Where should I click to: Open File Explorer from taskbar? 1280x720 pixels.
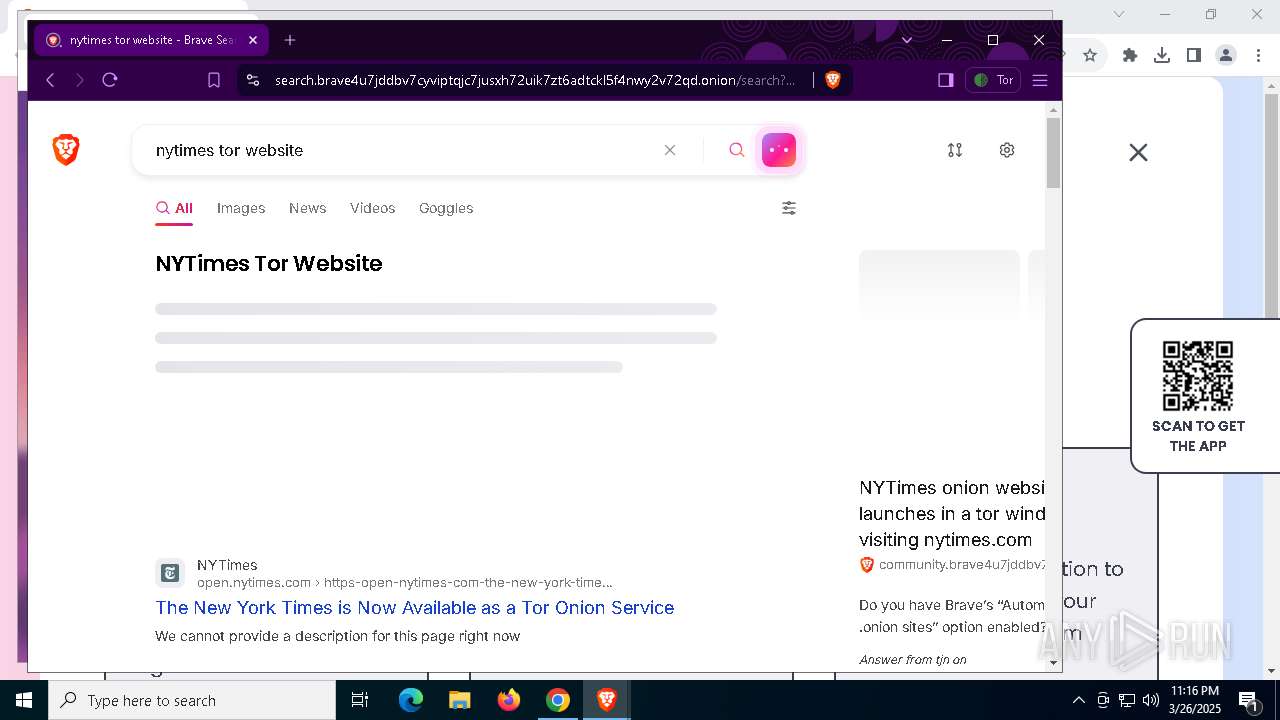coord(459,700)
